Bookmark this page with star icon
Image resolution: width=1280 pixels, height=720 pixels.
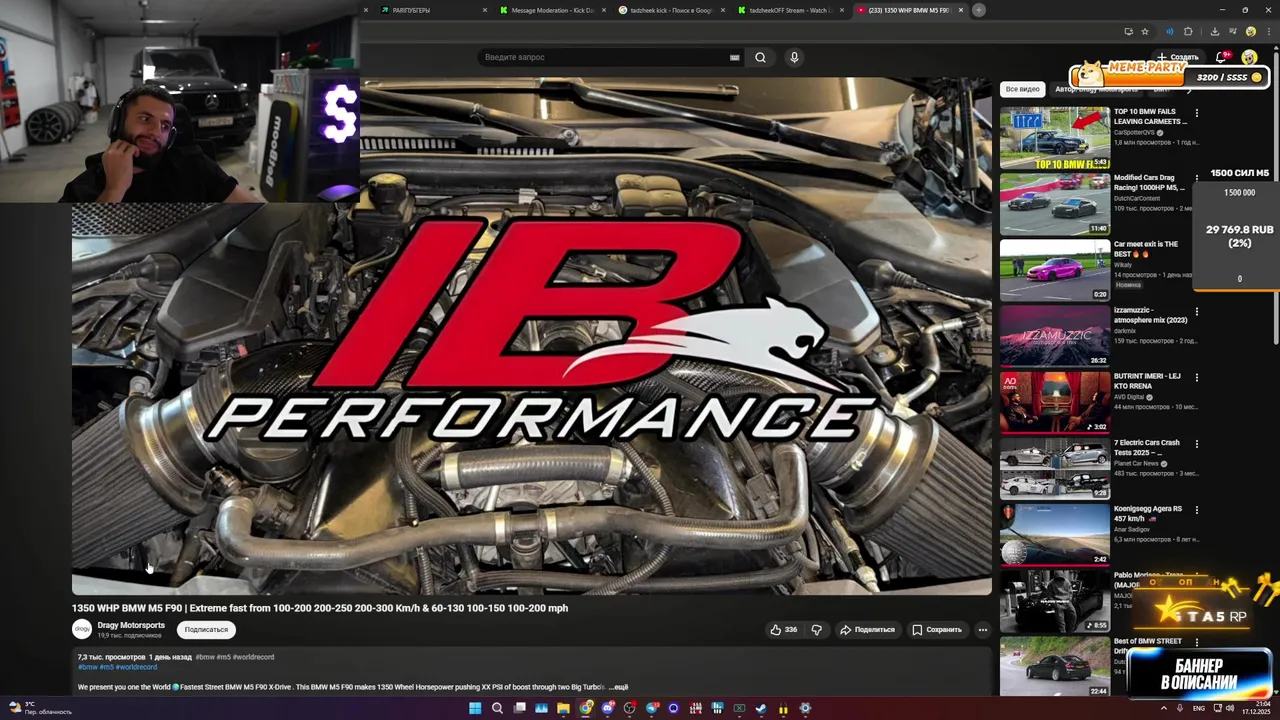click(1145, 31)
